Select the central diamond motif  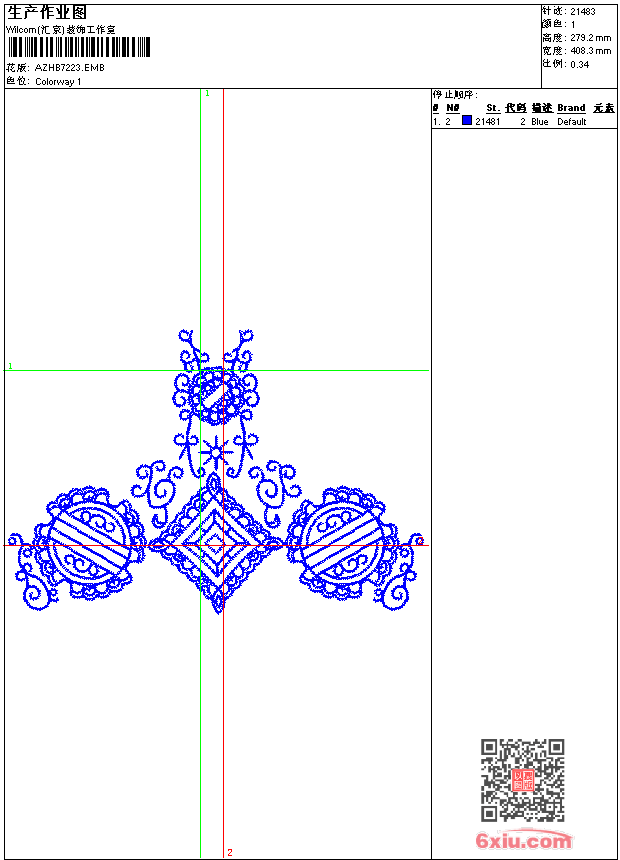(x=216, y=544)
